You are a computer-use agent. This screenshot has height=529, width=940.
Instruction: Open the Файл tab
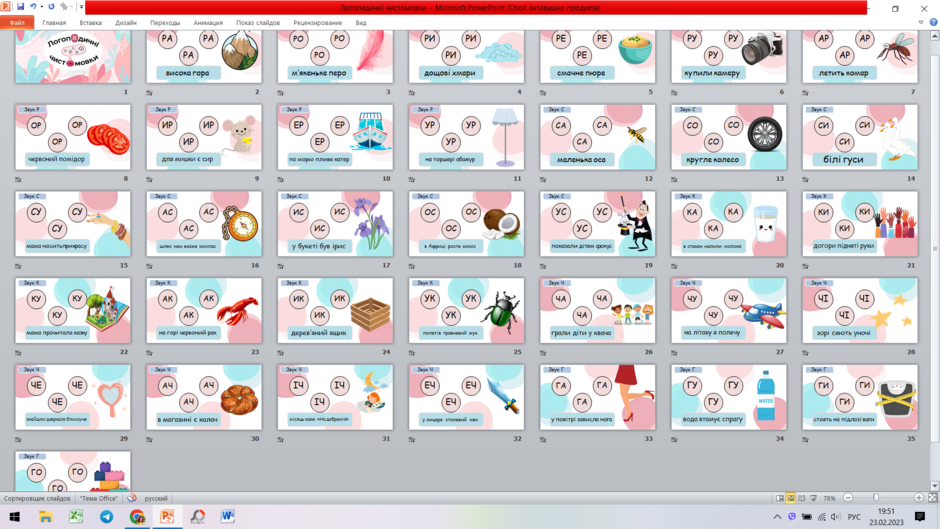17,23
